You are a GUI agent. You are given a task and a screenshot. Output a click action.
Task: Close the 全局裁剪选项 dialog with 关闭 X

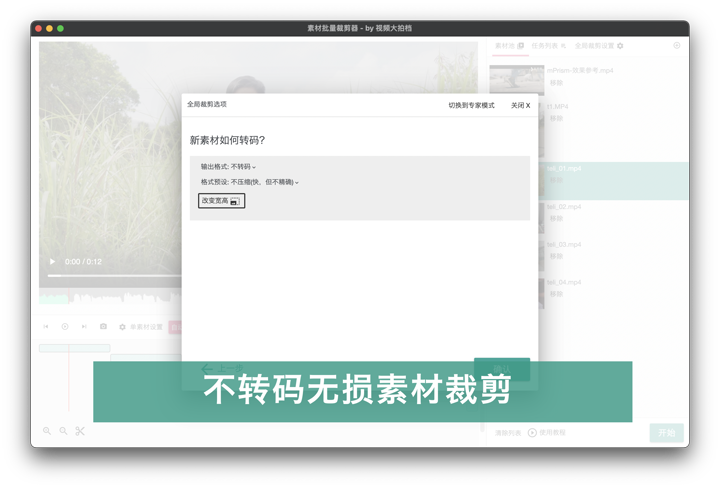(x=520, y=105)
